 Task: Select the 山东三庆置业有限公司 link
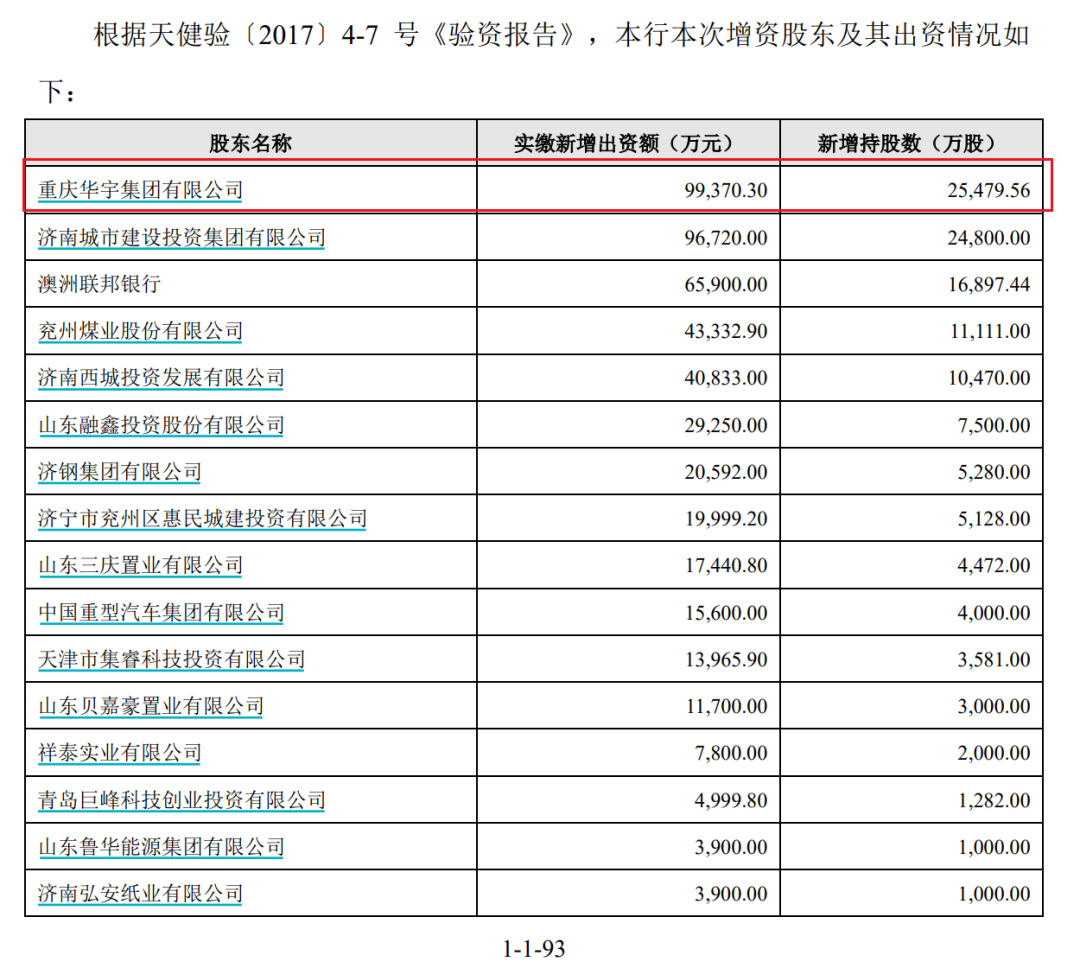pyautogui.click(x=140, y=566)
